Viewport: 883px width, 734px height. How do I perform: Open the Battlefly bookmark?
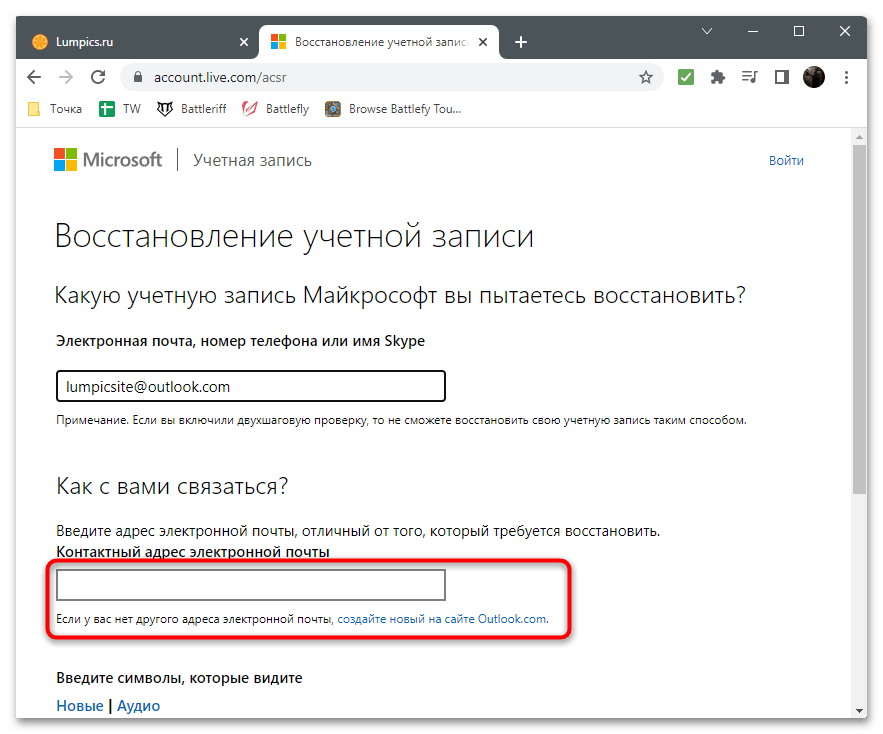click(x=275, y=109)
